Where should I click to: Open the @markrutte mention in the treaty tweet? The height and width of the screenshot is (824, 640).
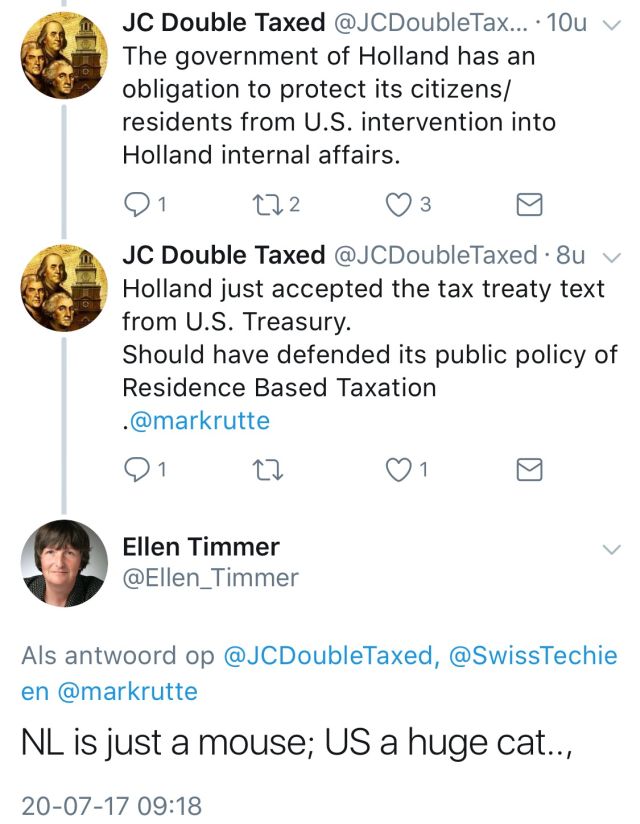(197, 420)
